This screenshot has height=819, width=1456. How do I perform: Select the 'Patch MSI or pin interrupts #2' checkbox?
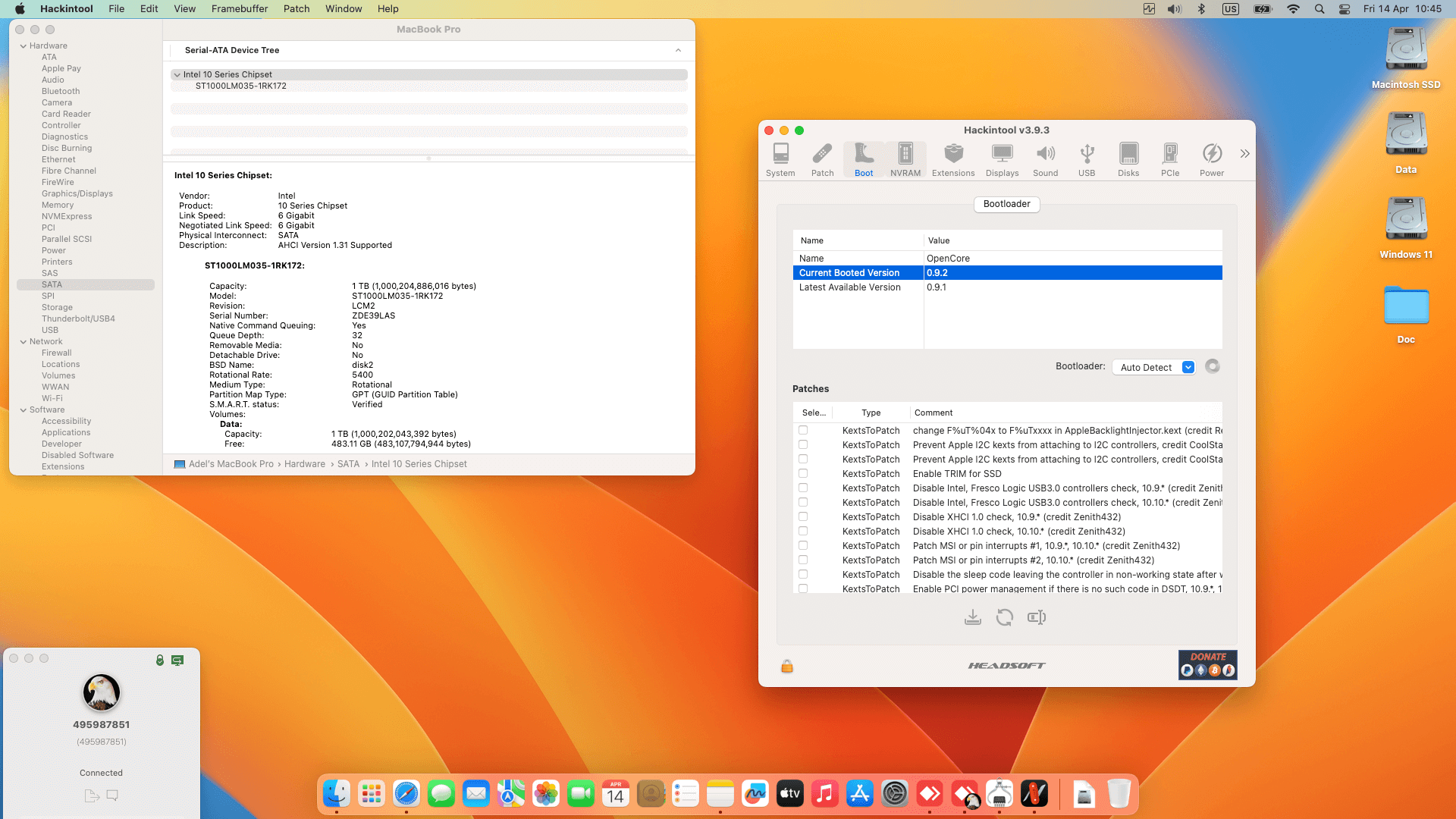coord(803,560)
